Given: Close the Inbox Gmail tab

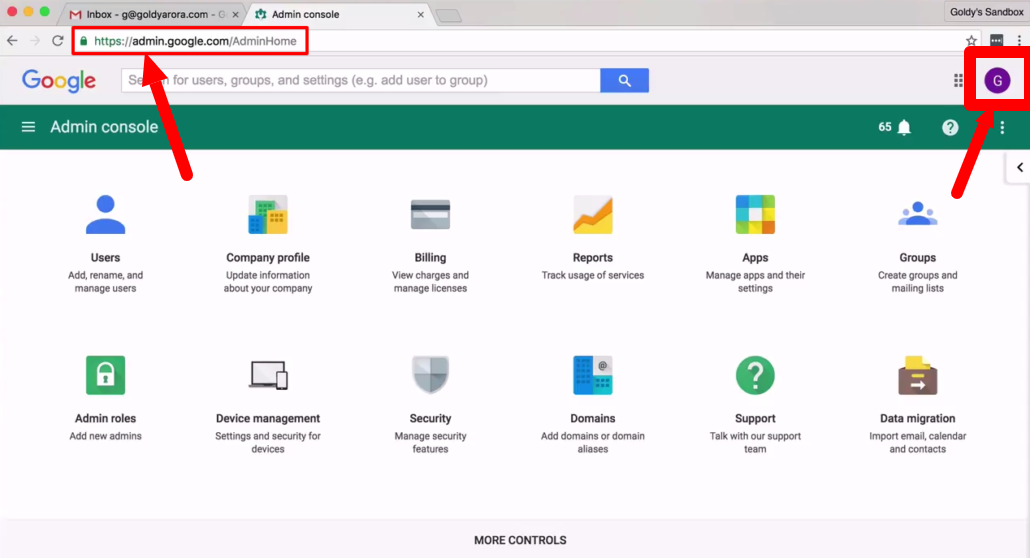Looking at the screenshot, I should [x=235, y=14].
